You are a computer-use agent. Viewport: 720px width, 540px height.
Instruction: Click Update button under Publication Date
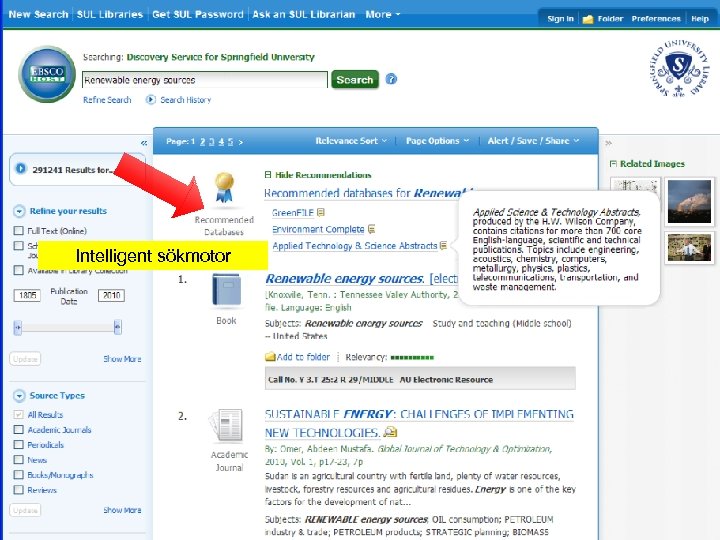[25, 359]
